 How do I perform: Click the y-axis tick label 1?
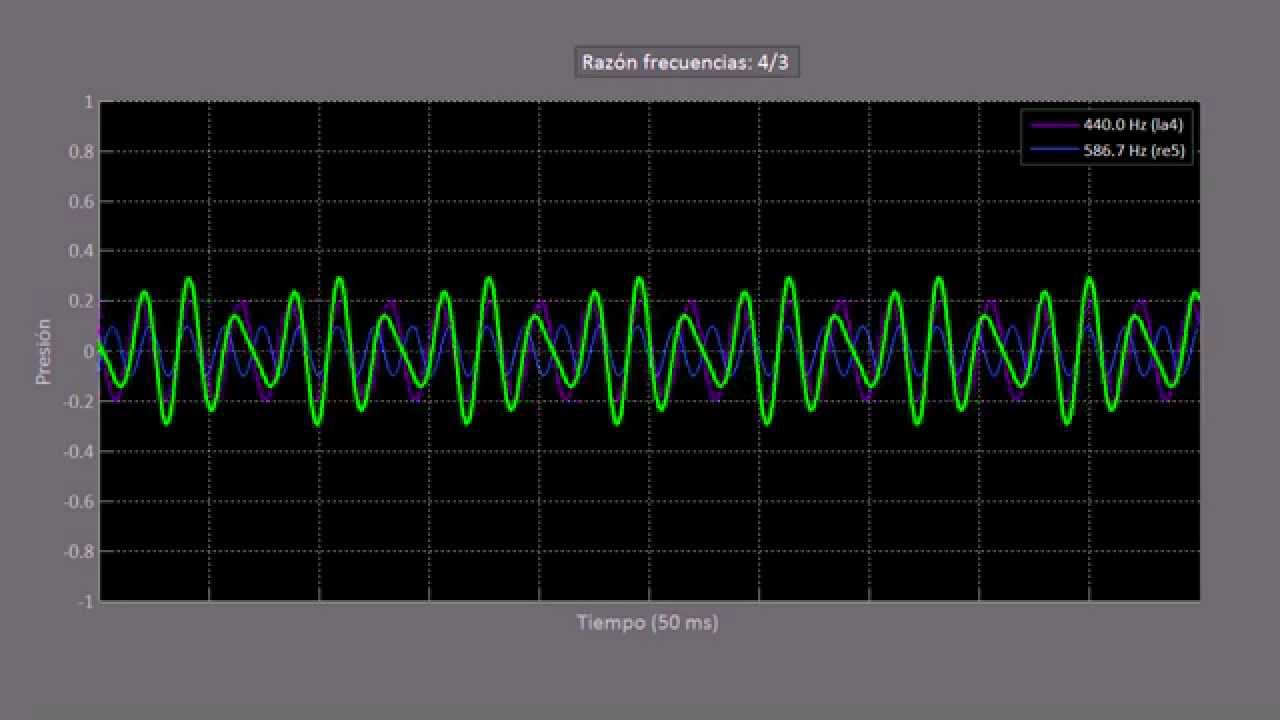89,102
